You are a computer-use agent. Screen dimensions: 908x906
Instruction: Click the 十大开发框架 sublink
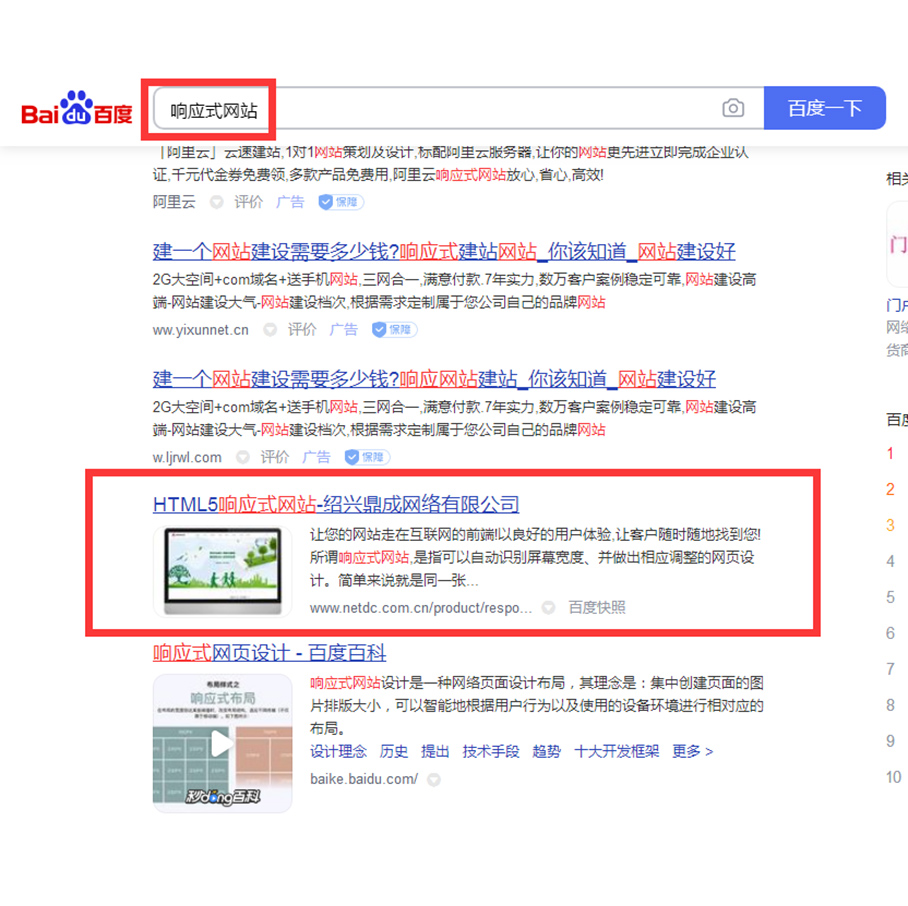pyautogui.click(x=617, y=751)
